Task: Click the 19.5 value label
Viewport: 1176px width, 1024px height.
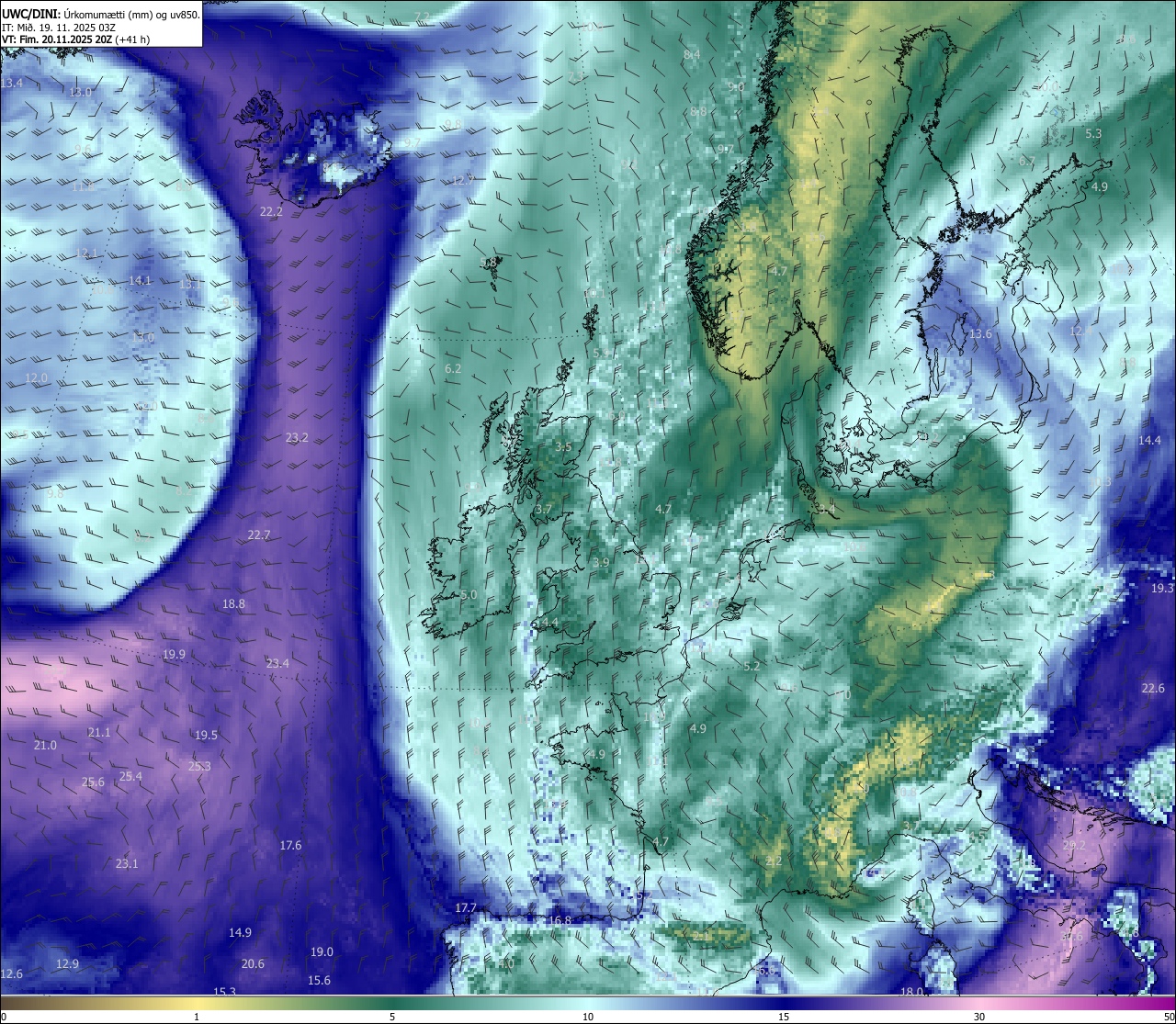Action: tap(206, 736)
